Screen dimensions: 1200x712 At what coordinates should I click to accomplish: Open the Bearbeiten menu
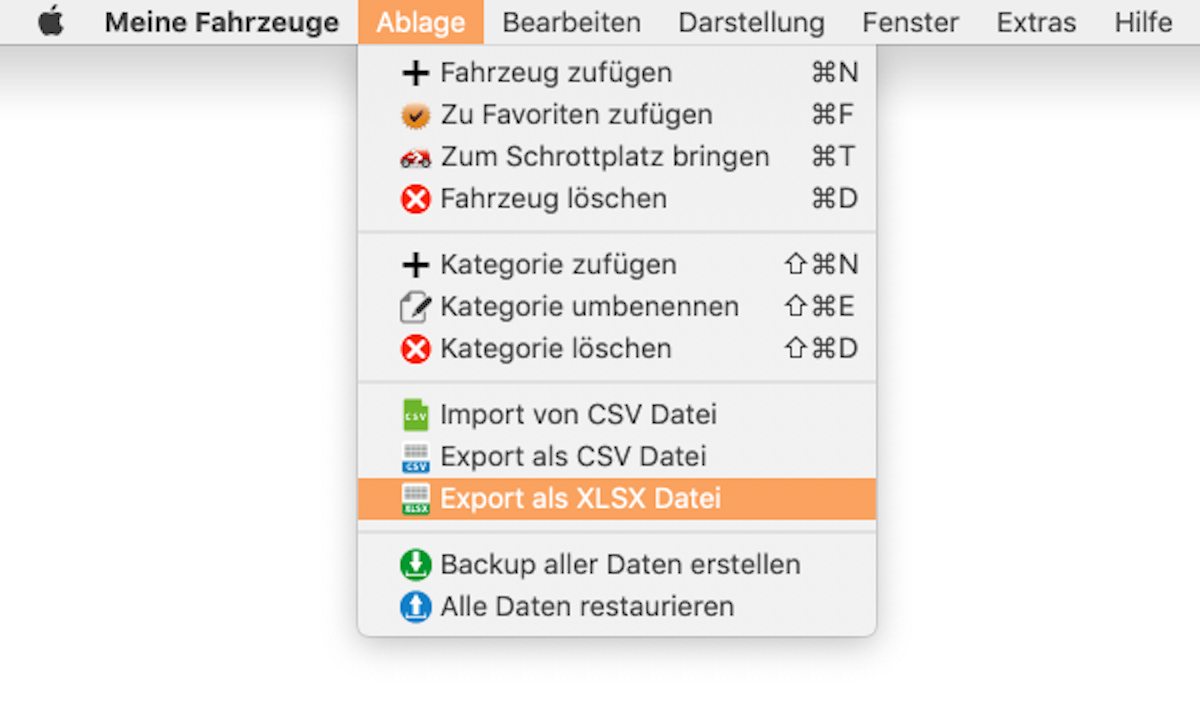(571, 22)
